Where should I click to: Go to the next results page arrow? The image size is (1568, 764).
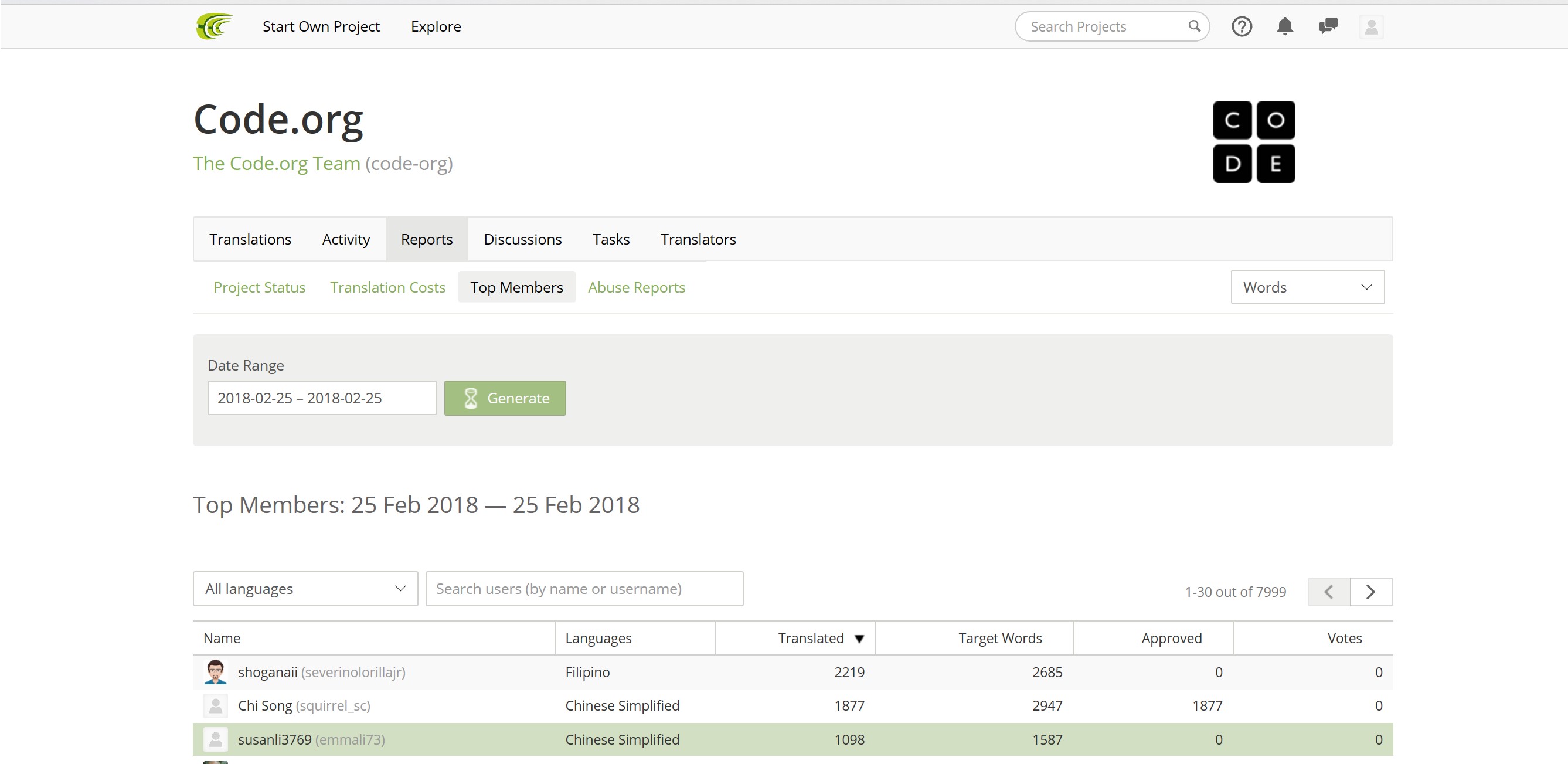click(1371, 592)
